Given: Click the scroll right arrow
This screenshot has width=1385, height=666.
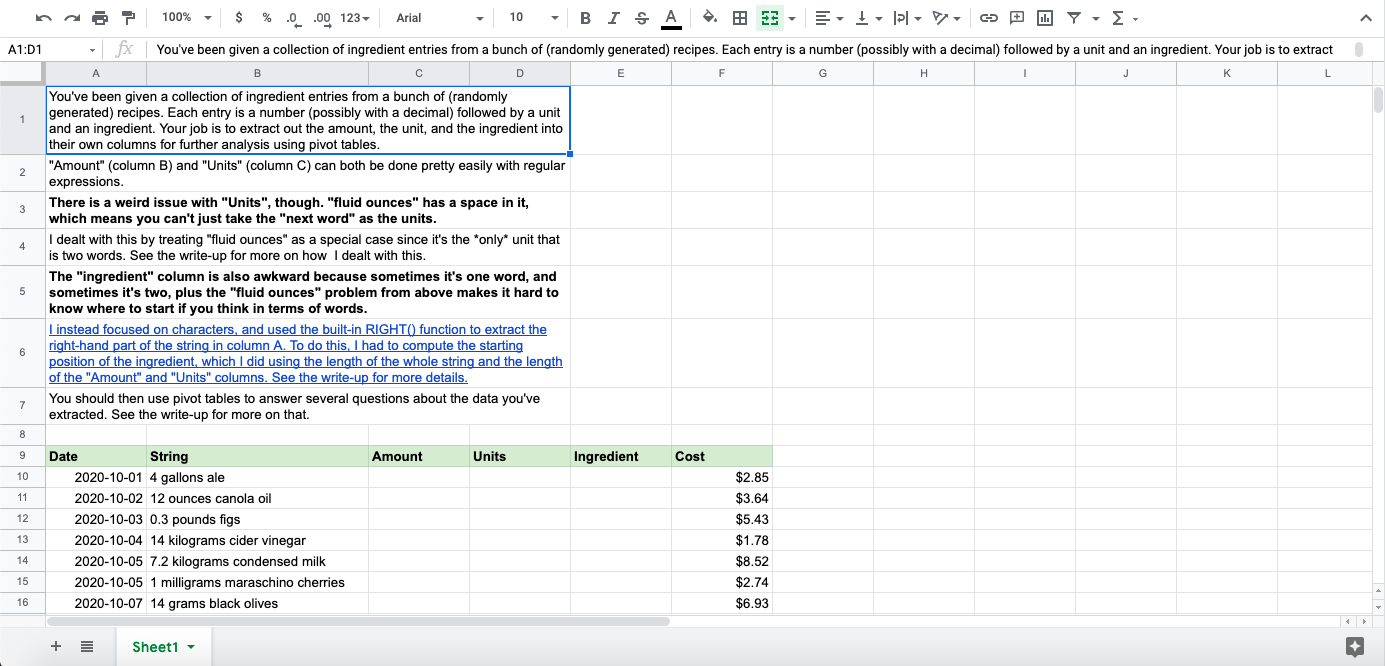Looking at the screenshot, I should click(1363, 621).
